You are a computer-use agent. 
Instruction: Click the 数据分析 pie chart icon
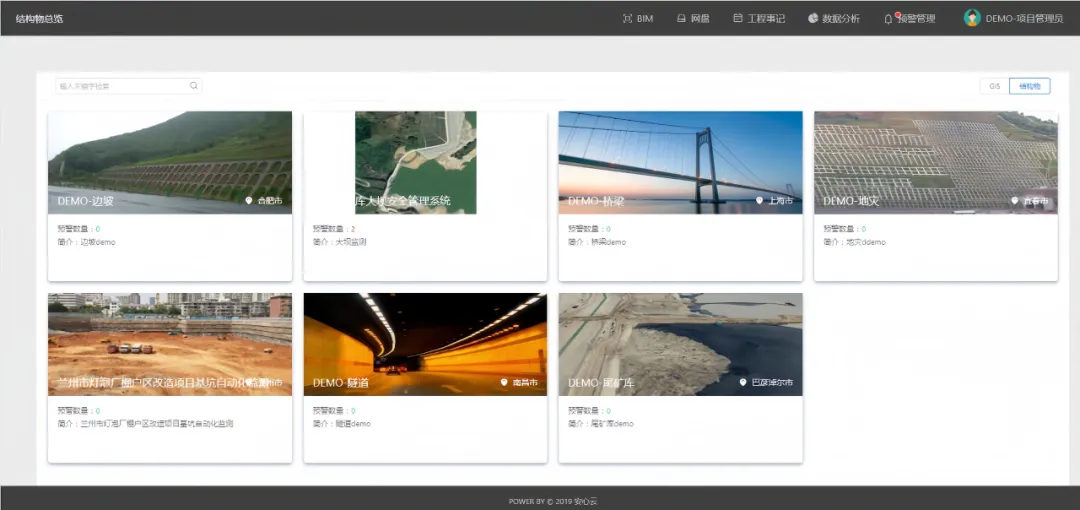[x=813, y=18]
